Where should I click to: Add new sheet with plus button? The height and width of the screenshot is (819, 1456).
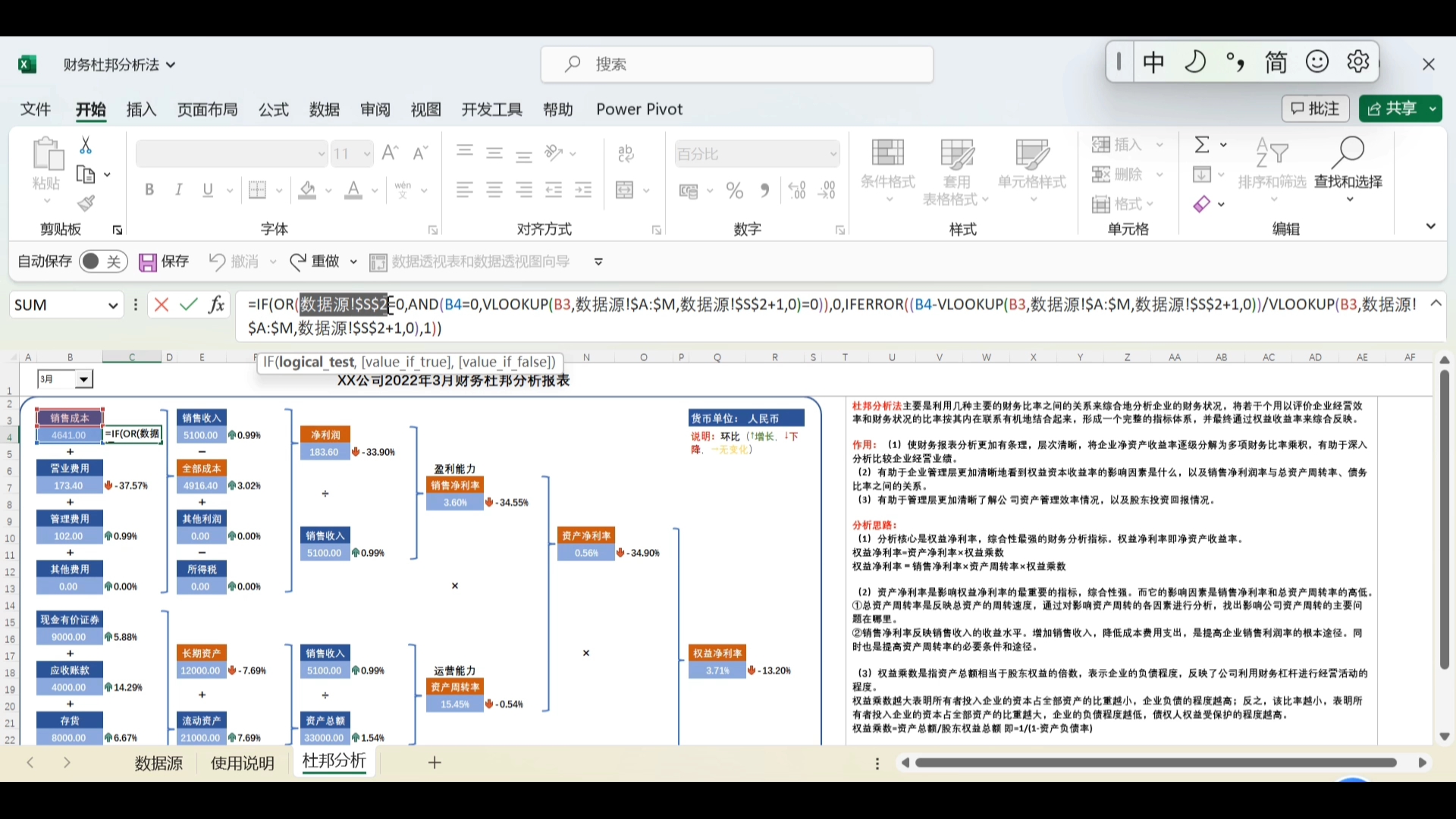tap(435, 763)
